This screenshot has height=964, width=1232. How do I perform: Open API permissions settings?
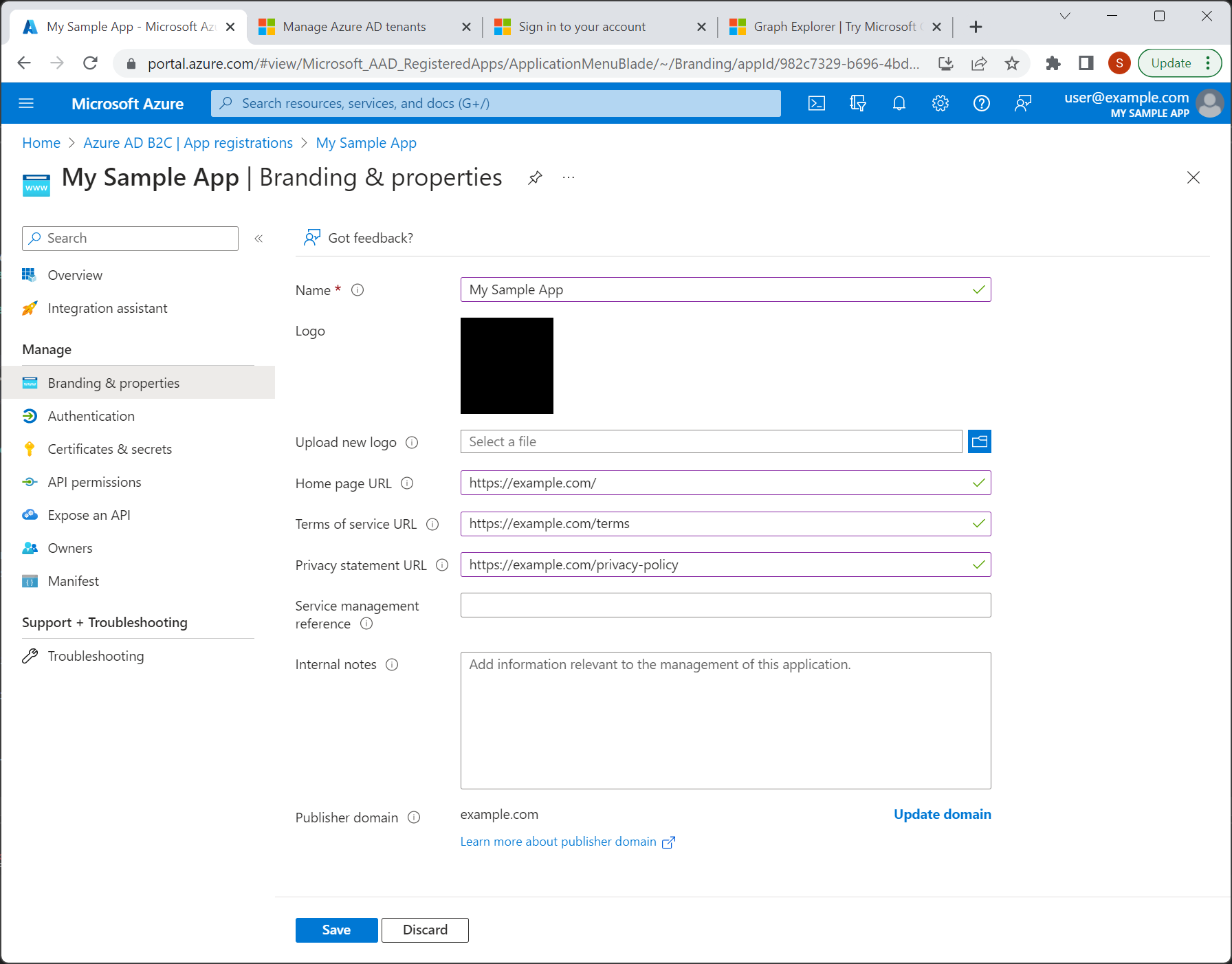[x=95, y=481]
